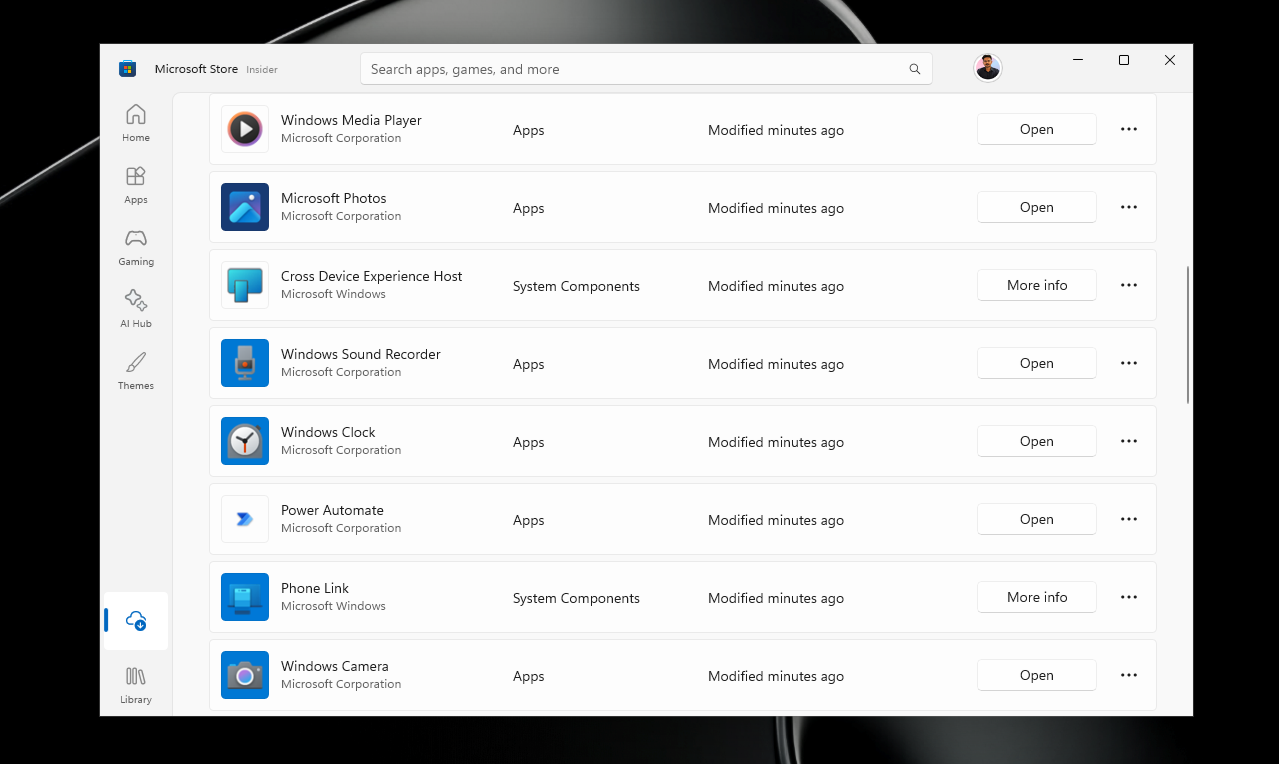This screenshot has width=1279, height=764.
Task: Minimize the Microsoft Store window
Action: 1078,60
